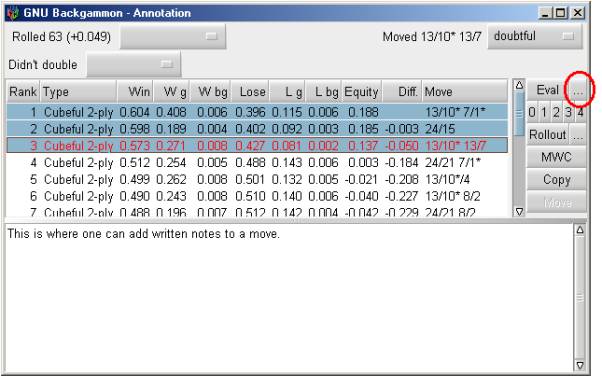Select the 3-ply evaluation button
Screen dimensions: 602x376
point(568,113)
